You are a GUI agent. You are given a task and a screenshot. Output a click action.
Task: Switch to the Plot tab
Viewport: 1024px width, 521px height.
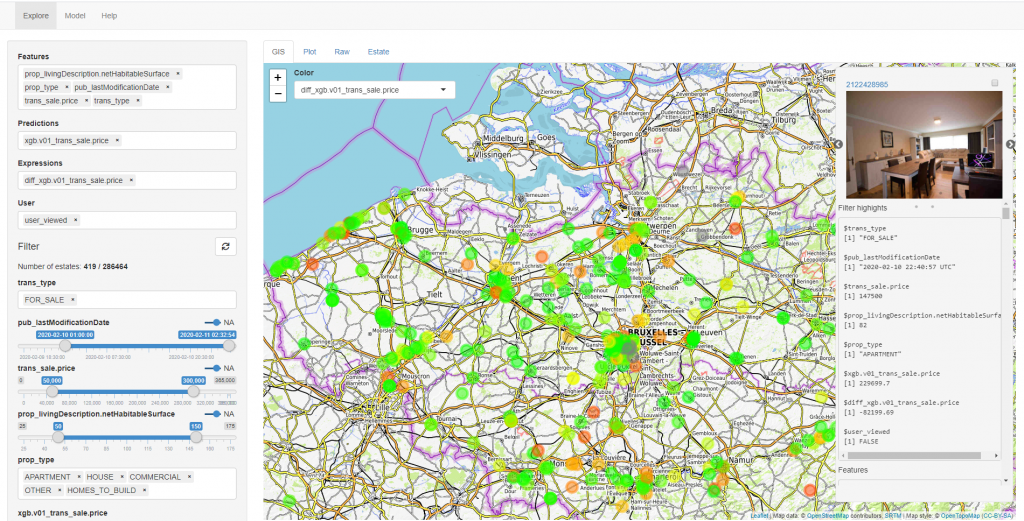tap(310, 52)
